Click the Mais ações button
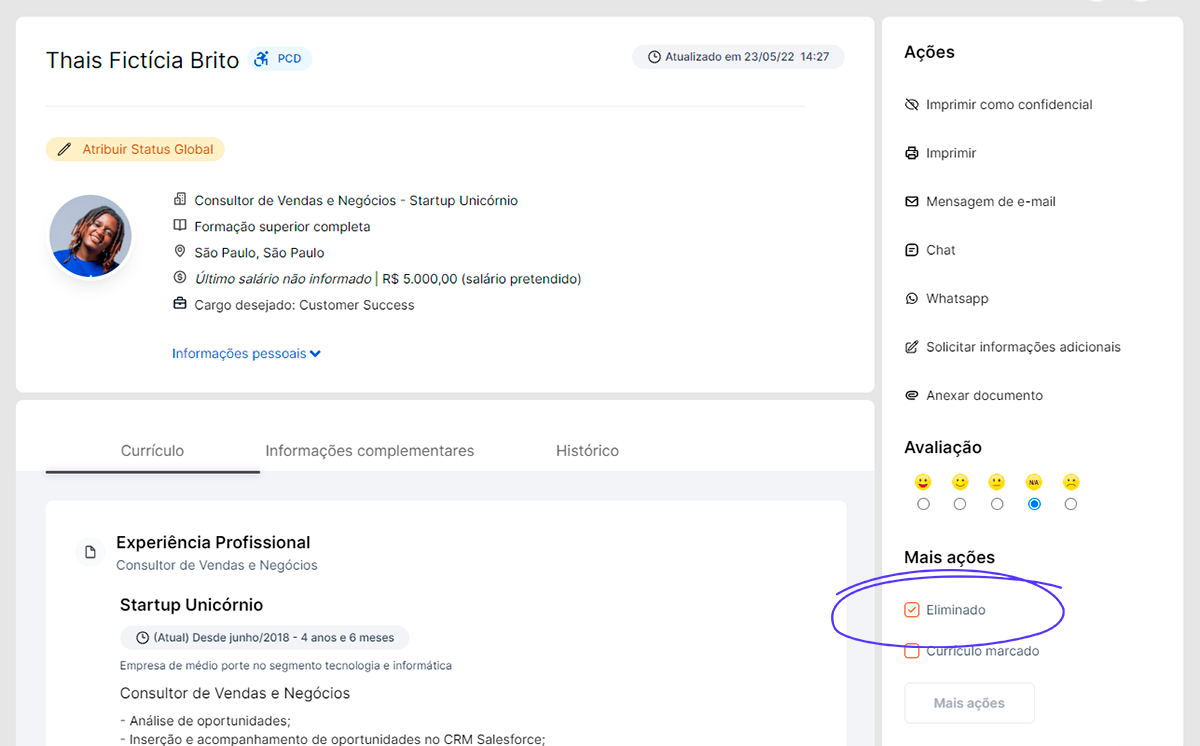The width and height of the screenshot is (1200, 746). tap(969, 703)
